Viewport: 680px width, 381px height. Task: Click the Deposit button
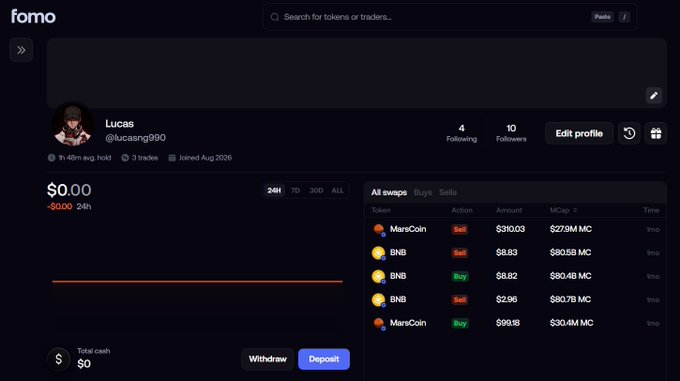tap(324, 359)
